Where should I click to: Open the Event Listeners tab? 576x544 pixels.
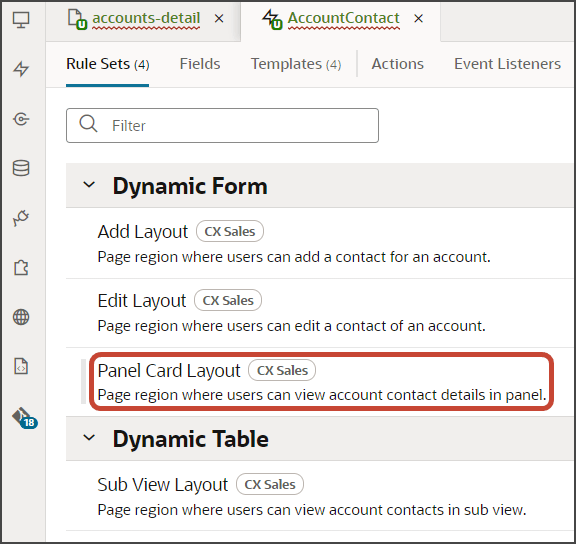coord(507,64)
